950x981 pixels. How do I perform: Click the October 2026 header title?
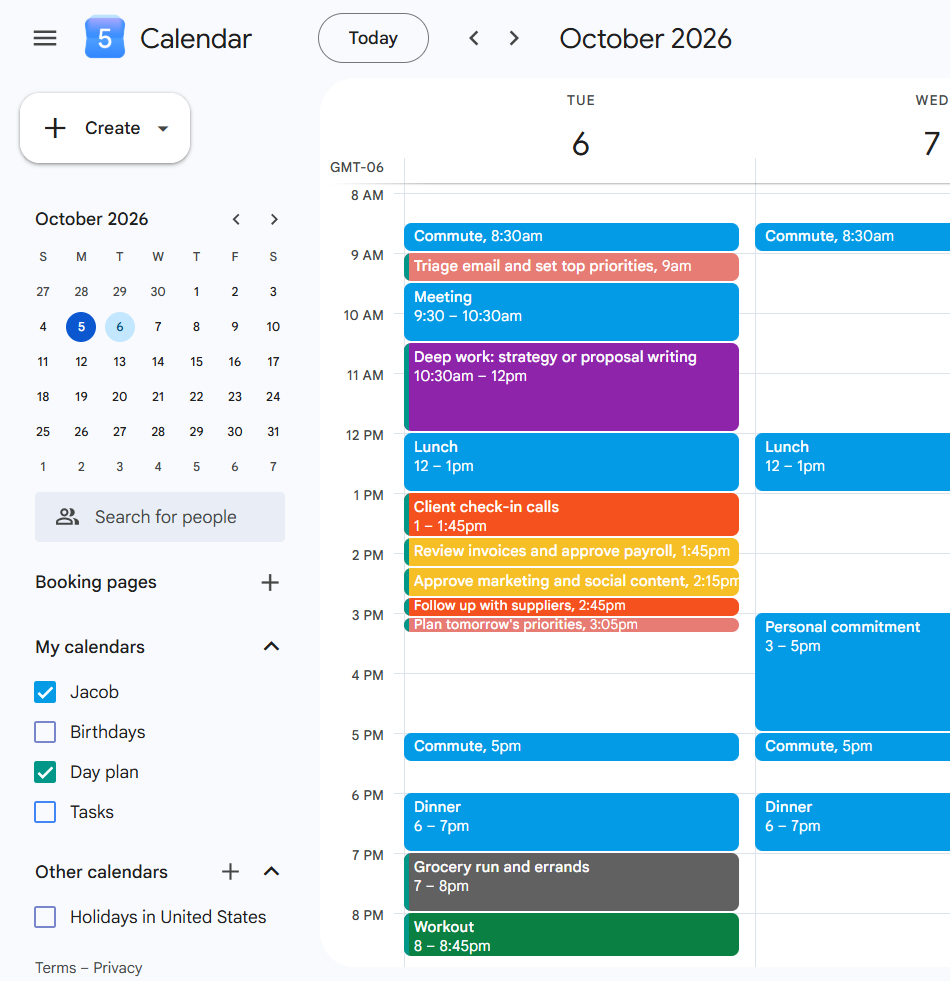pos(645,39)
